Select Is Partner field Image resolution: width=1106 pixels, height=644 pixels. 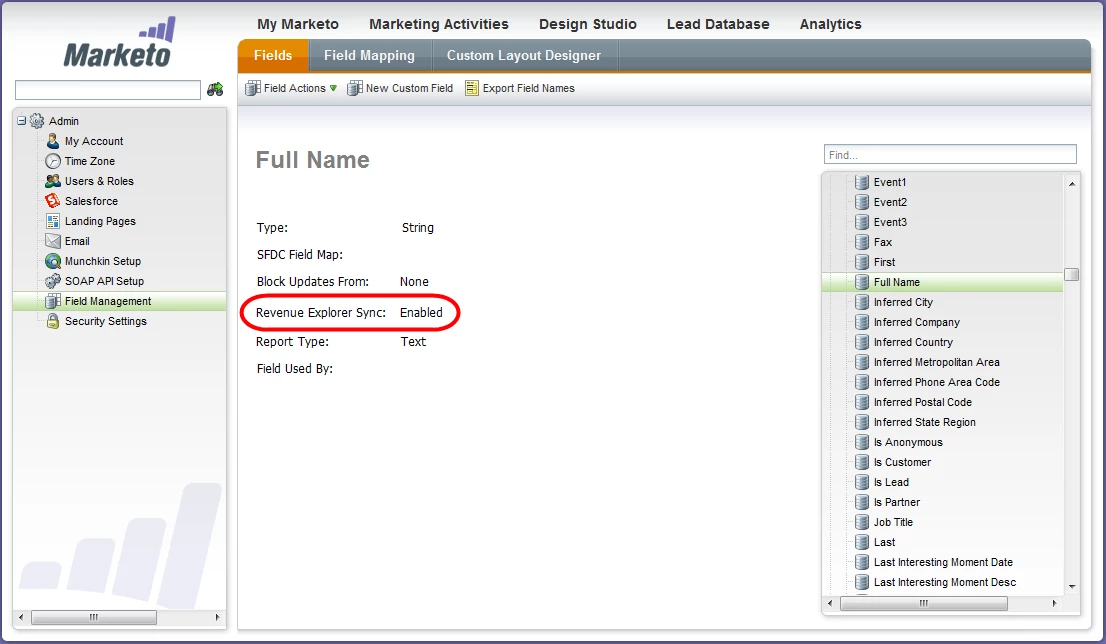897,502
